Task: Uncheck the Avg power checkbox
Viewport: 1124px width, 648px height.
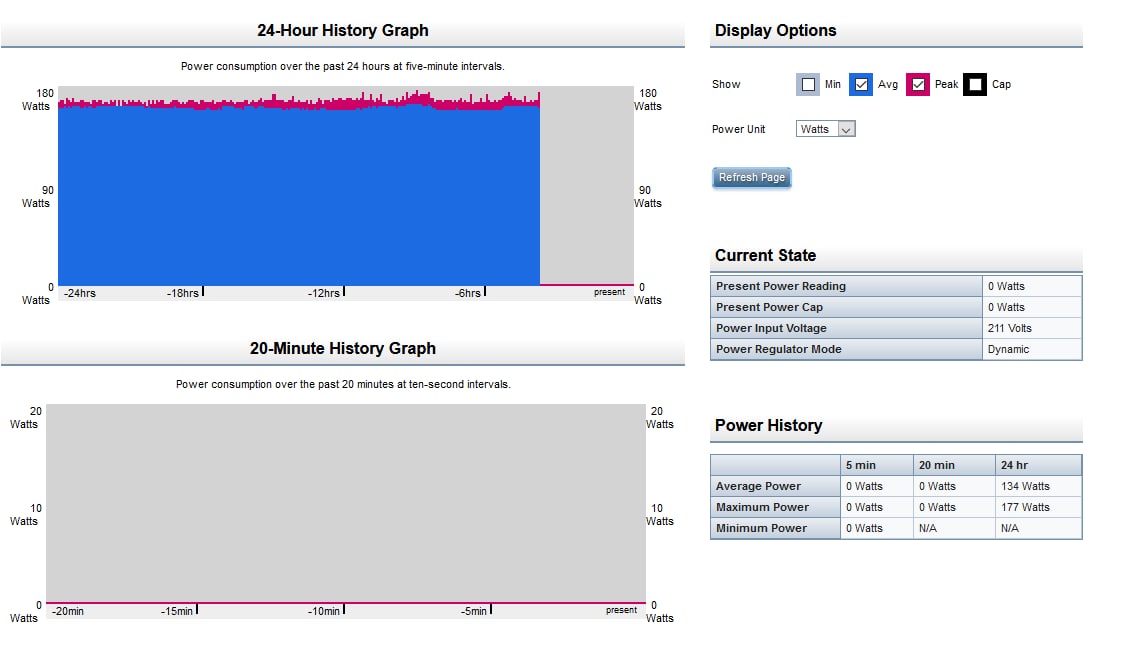Action: pos(861,85)
